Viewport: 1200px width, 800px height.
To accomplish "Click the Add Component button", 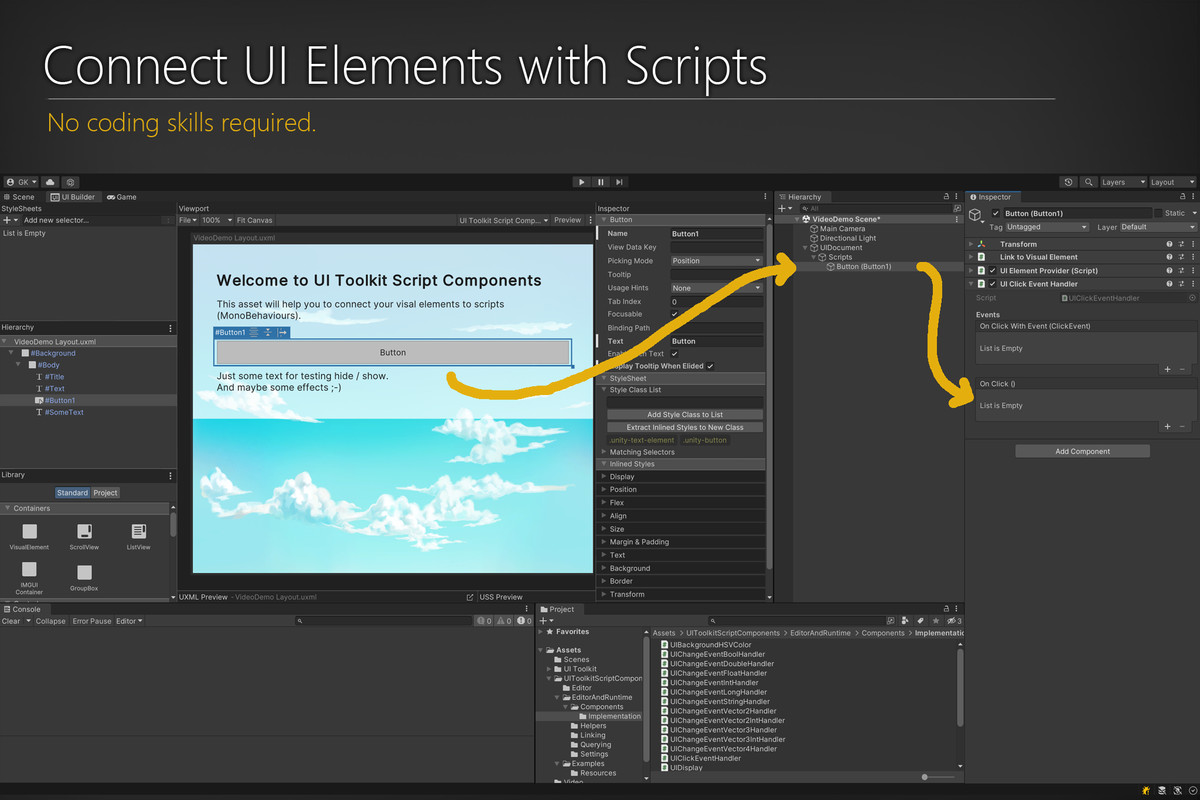I will 1082,451.
